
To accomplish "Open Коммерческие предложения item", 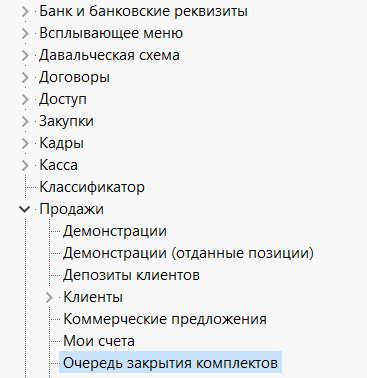I will tap(165, 319).
